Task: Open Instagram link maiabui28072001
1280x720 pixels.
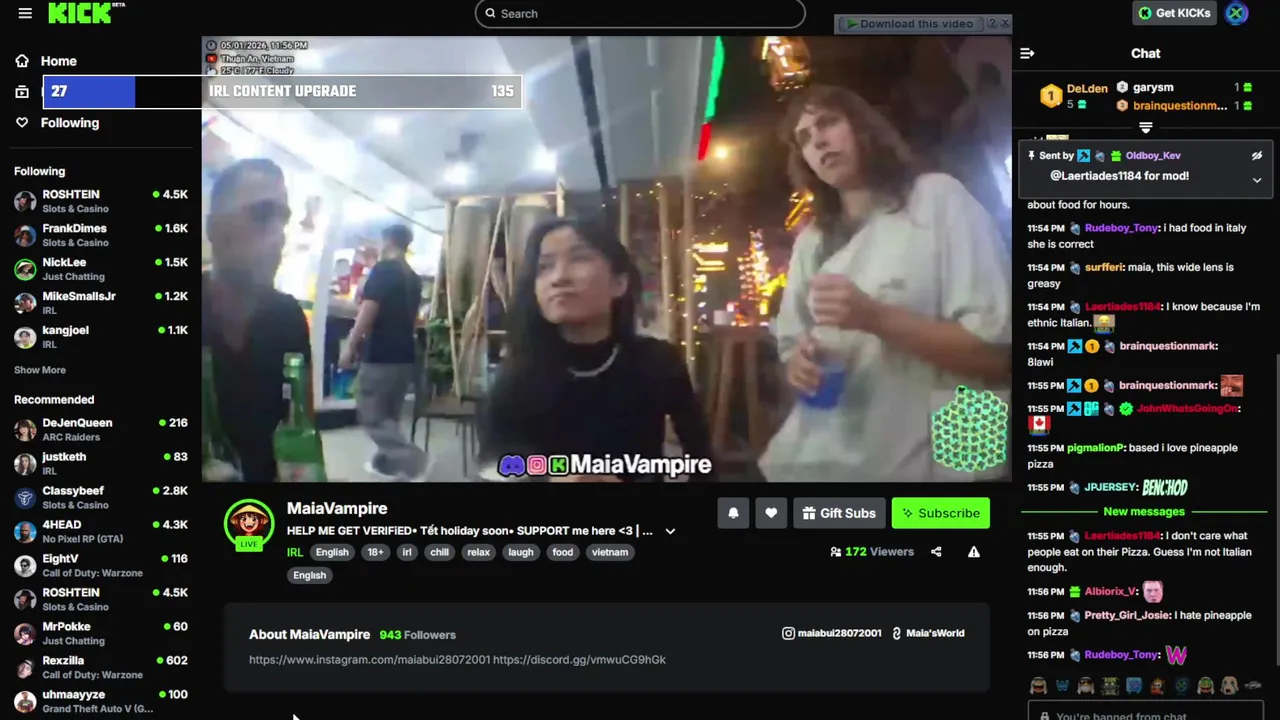Action: pos(832,633)
